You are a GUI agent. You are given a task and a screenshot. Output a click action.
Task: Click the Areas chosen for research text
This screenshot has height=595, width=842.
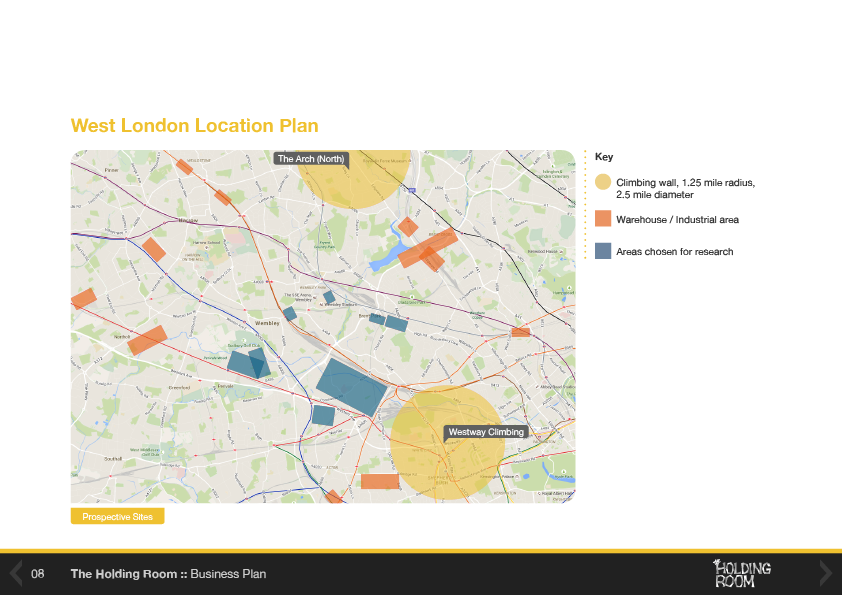click(674, 251)
